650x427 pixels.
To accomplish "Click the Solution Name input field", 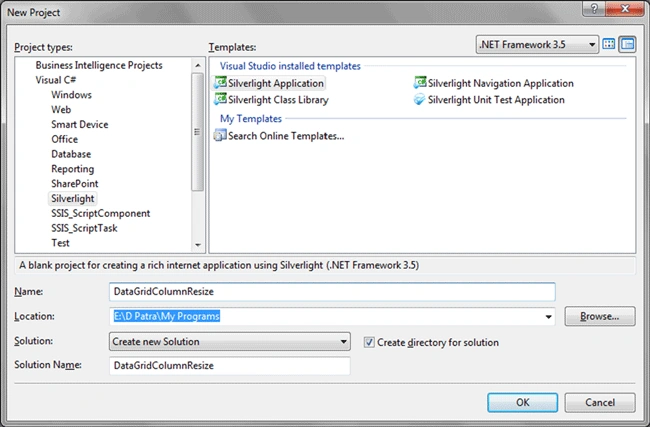I will coord(230,365).
